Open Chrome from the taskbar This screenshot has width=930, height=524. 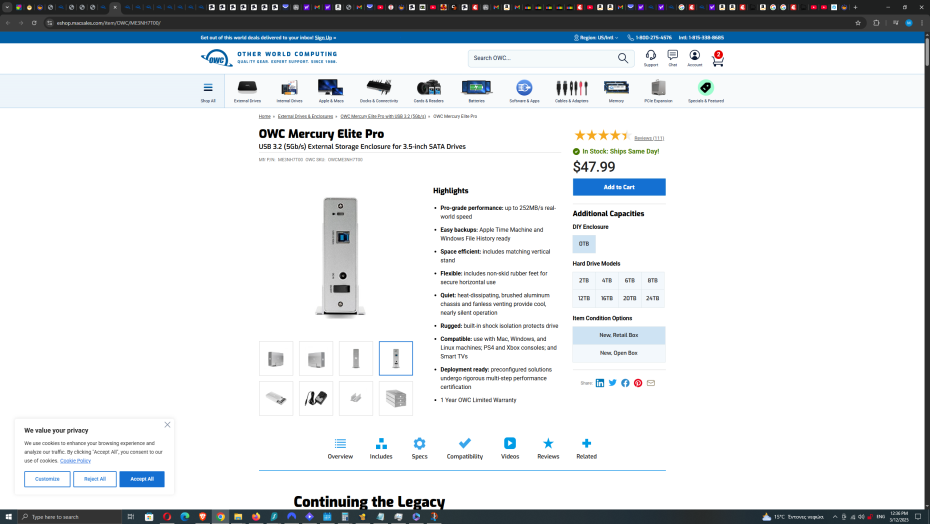click(x=220, y=517)
